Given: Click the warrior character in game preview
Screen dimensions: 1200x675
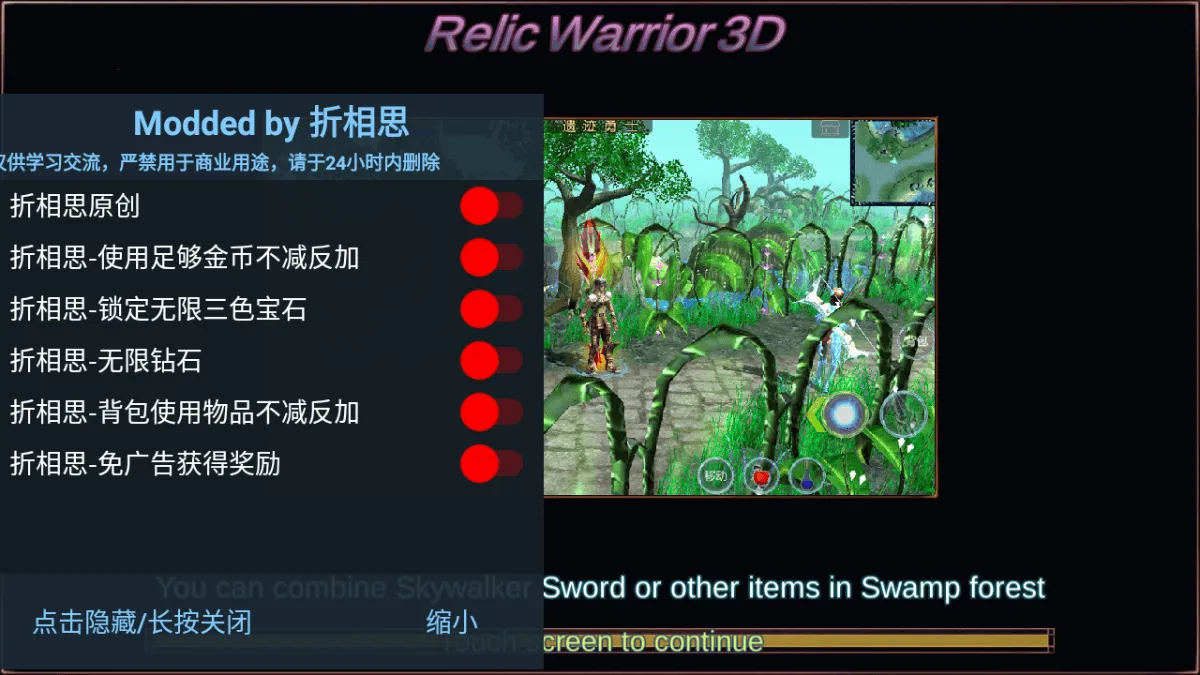Looking at the screenshot, I should [599, 325].
